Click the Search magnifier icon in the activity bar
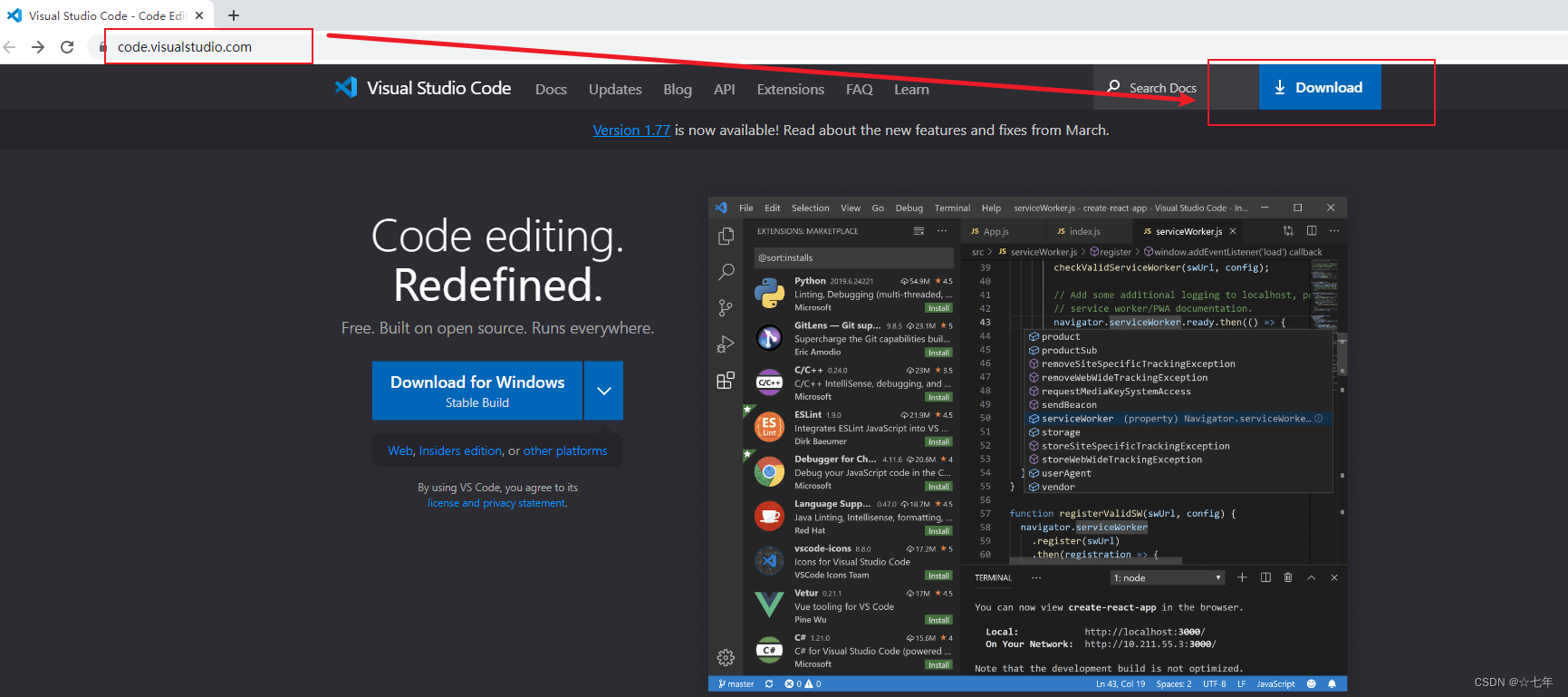Viewport: 1568px width, 697px height. point(726,272)
